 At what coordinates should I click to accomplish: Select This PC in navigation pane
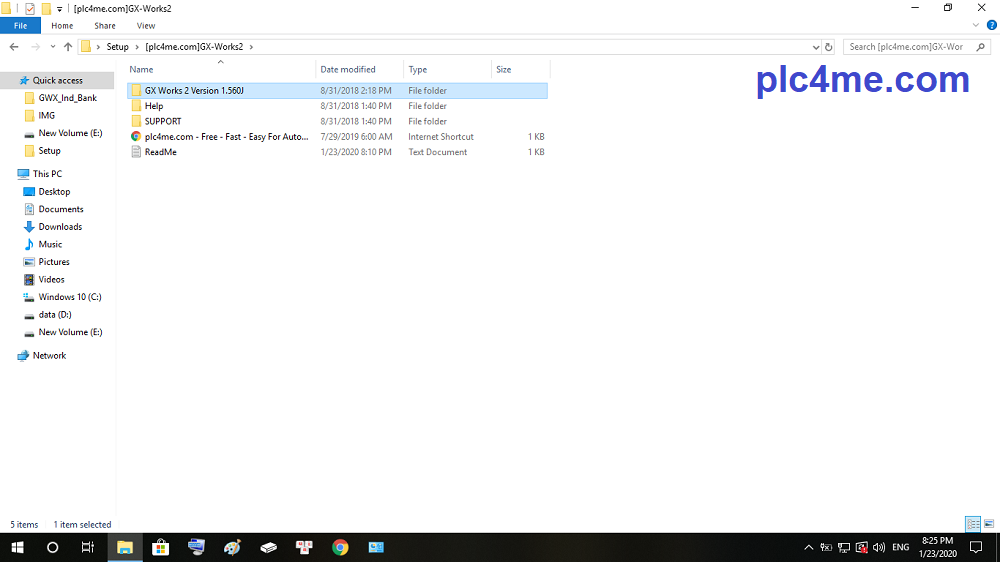tap(47, 174)
